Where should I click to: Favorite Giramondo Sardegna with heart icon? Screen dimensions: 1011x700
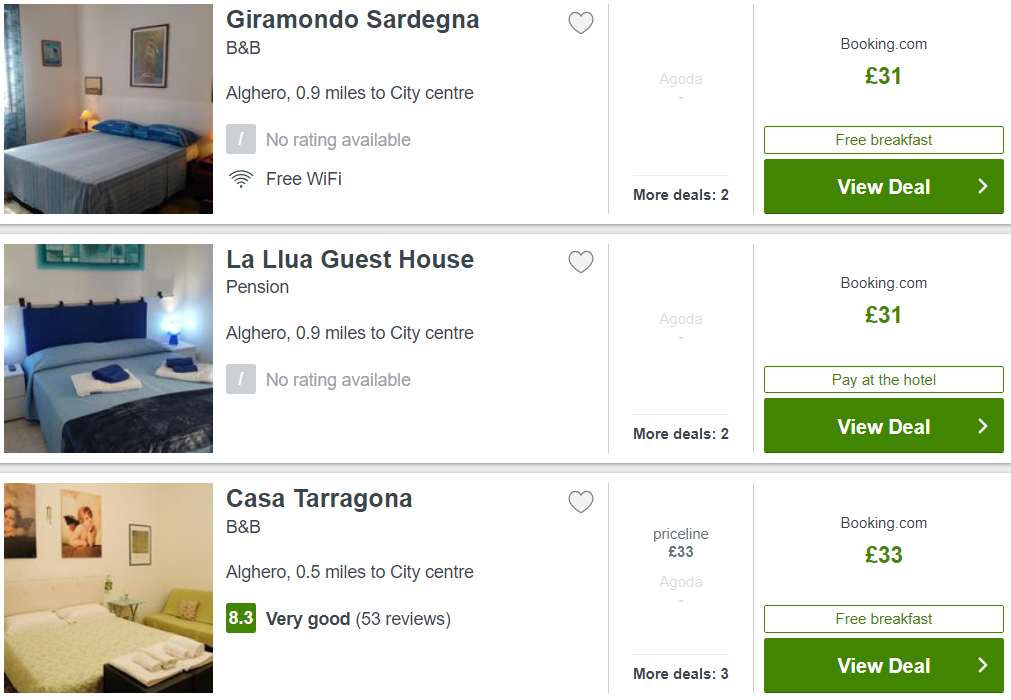pyautogui.click(x=580, y=23)
